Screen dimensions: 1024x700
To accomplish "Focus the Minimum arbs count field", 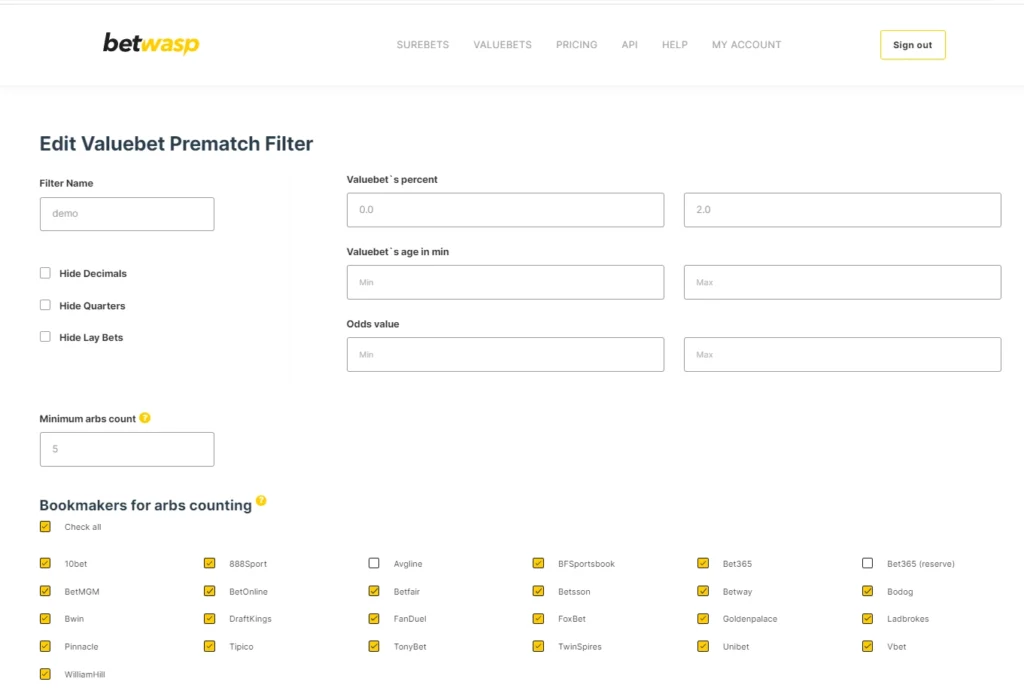I will point(127,449).
